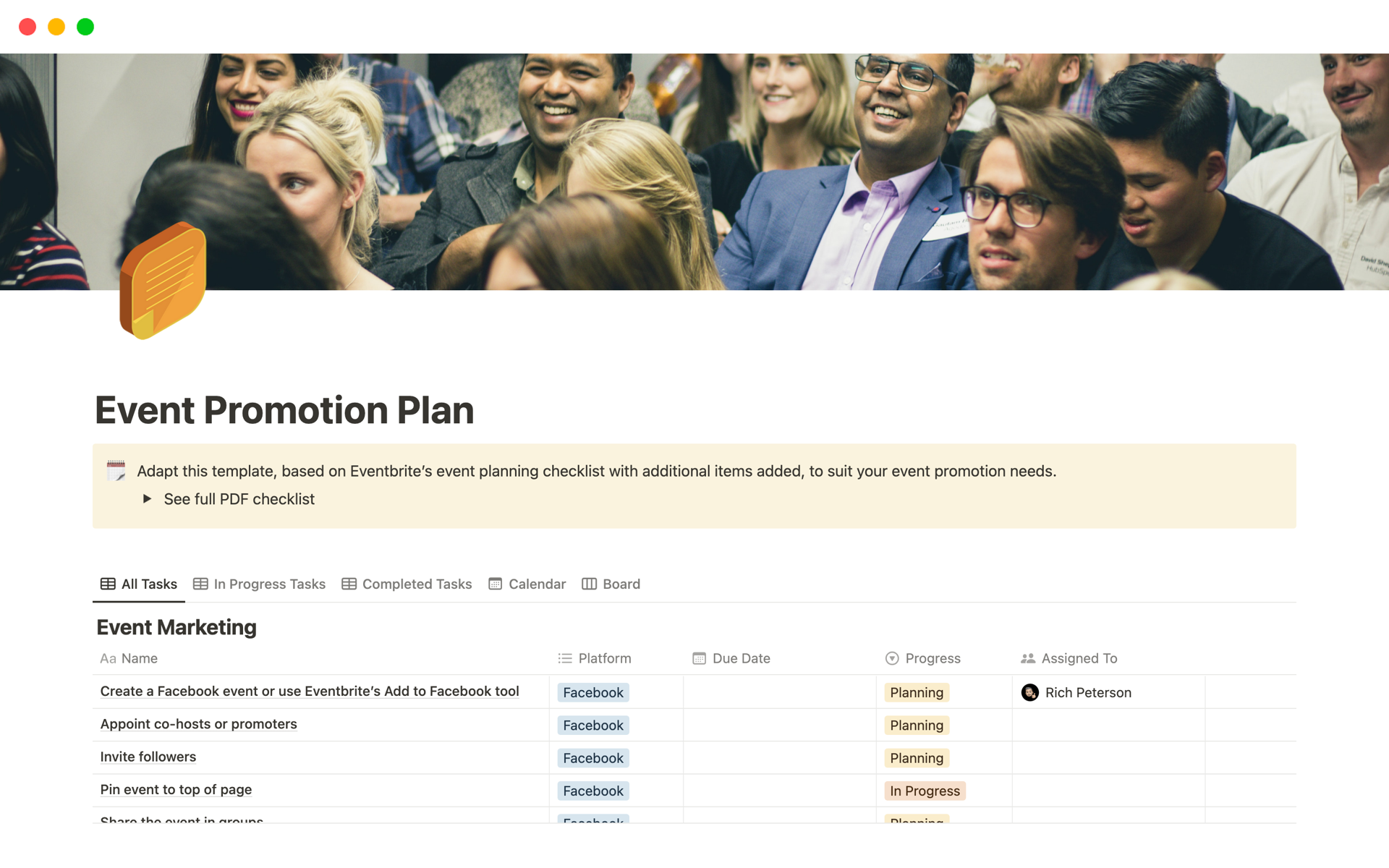Switch to the Board view tab

pyautogui.click(x=611, y=584)
